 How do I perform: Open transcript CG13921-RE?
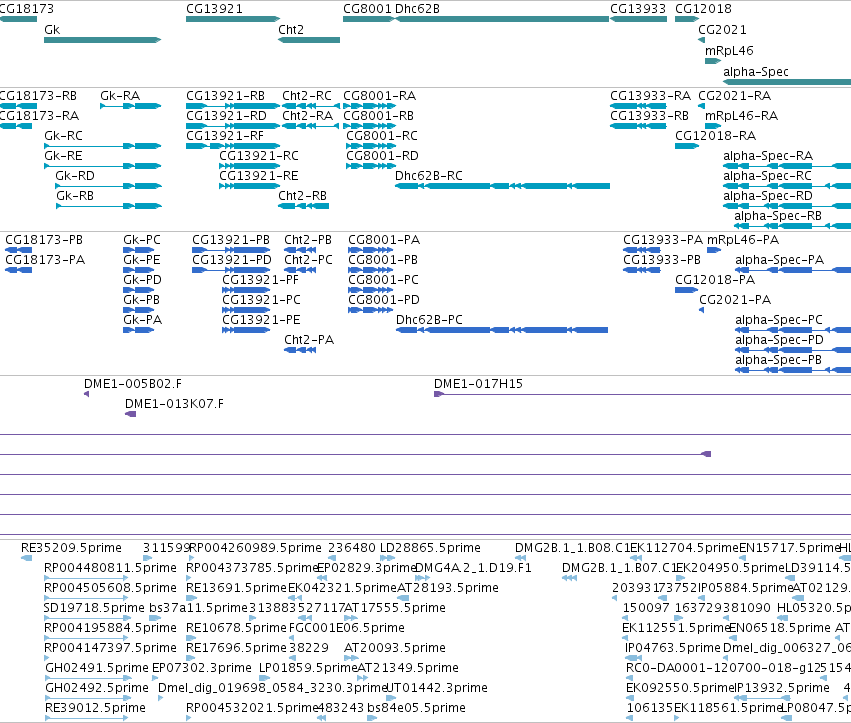click(259, 176)
